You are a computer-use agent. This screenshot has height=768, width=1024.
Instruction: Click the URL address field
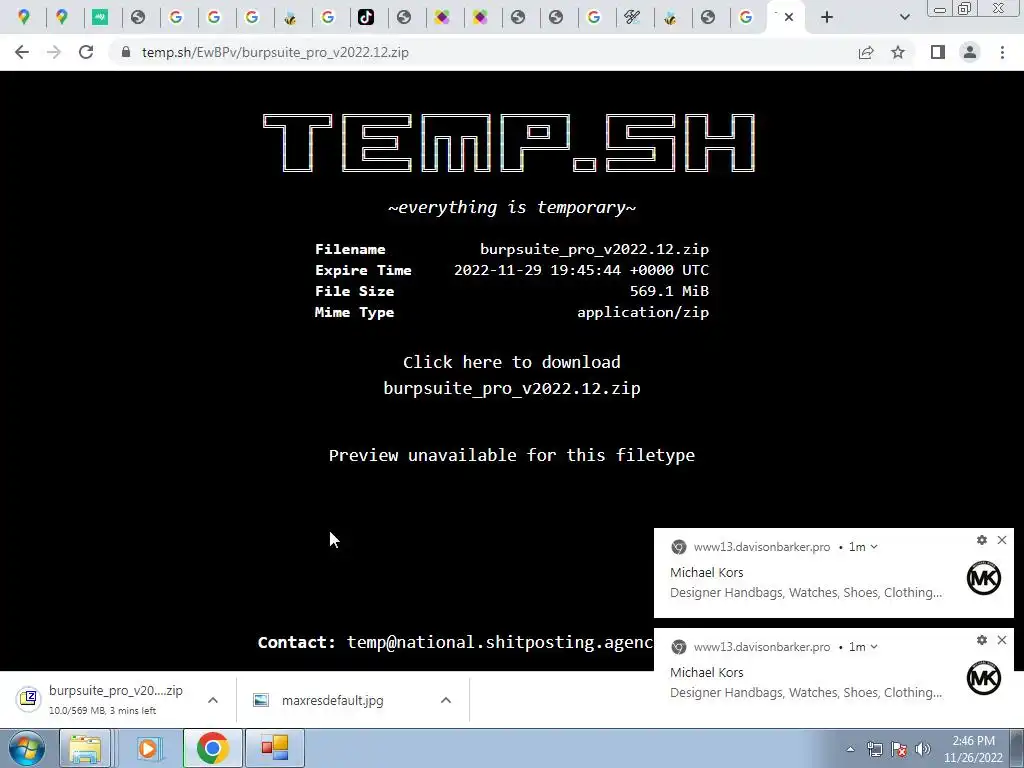[483, 52]
